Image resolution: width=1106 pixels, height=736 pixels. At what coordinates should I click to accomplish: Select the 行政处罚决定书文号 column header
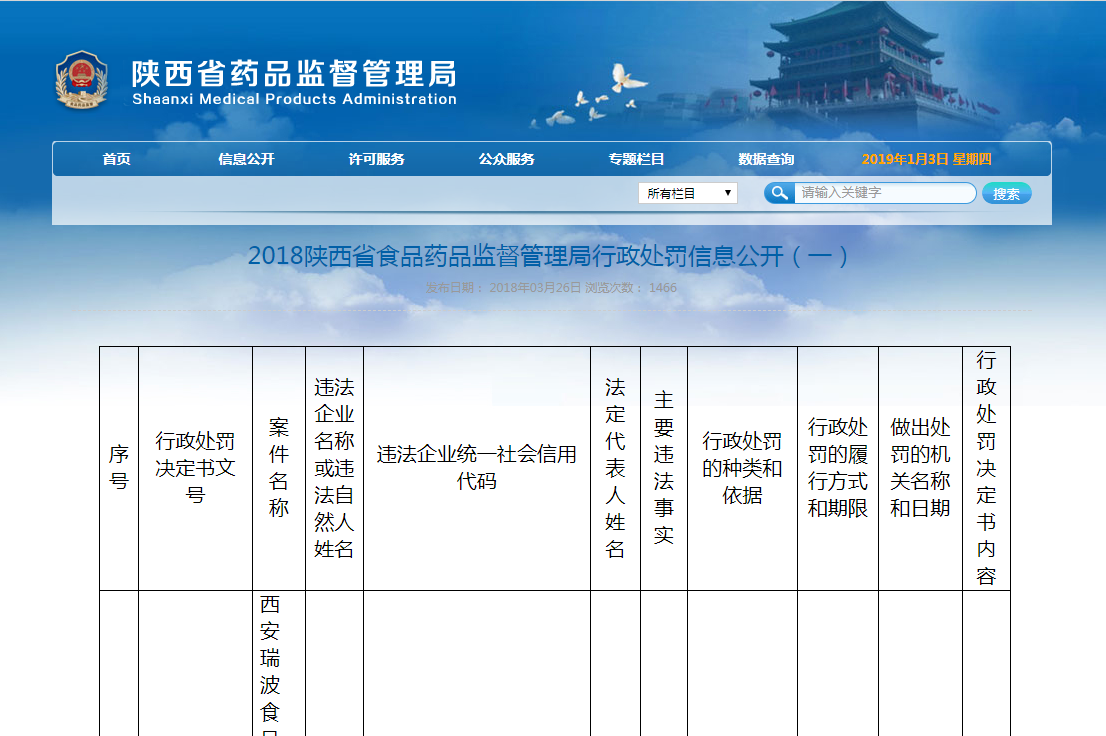click(195, 468)
